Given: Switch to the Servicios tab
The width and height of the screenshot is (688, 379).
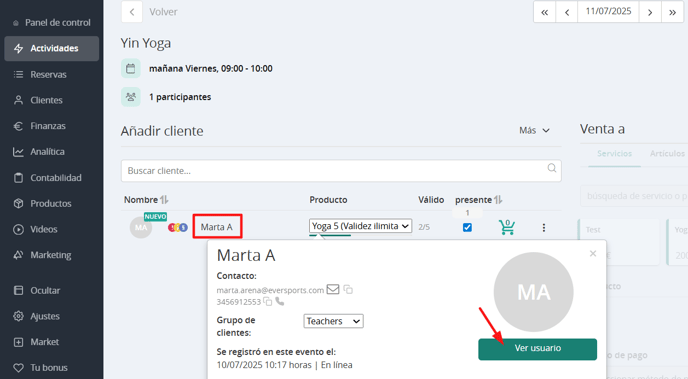Looking at the screenshot, I should coord(614,154).
